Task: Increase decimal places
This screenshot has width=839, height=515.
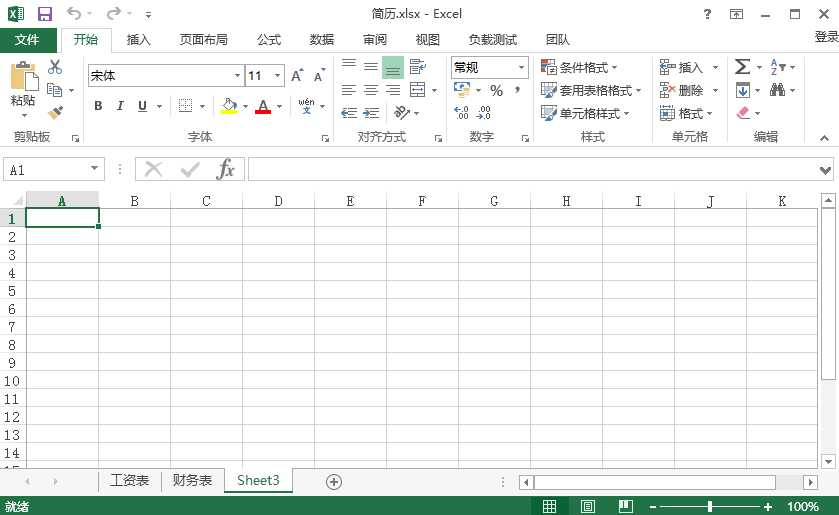Action: [461, 112]
